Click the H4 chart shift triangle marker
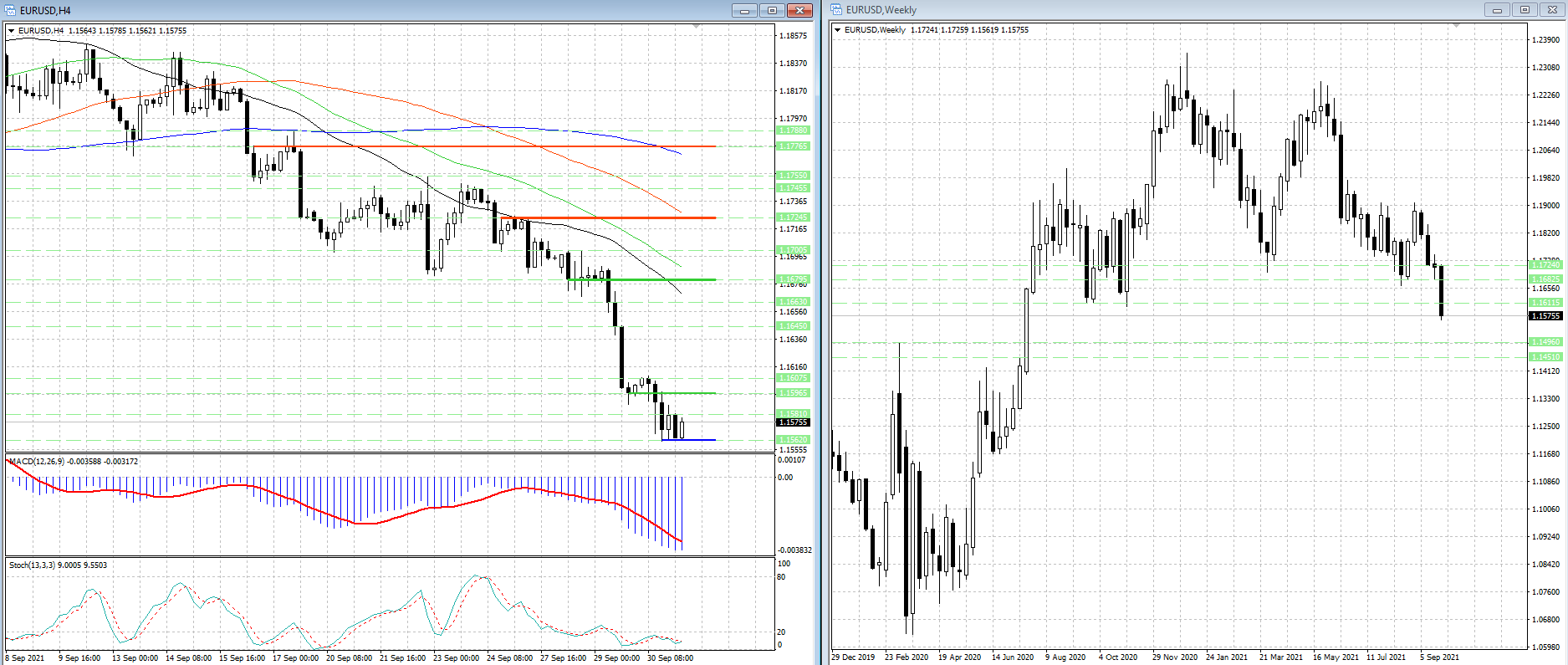 click(697, 28)
